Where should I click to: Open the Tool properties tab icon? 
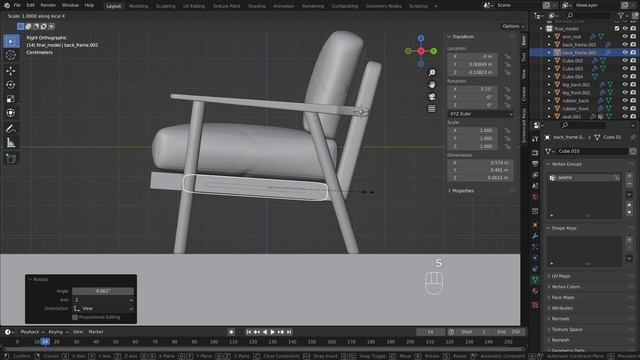[x=535, y=139]
